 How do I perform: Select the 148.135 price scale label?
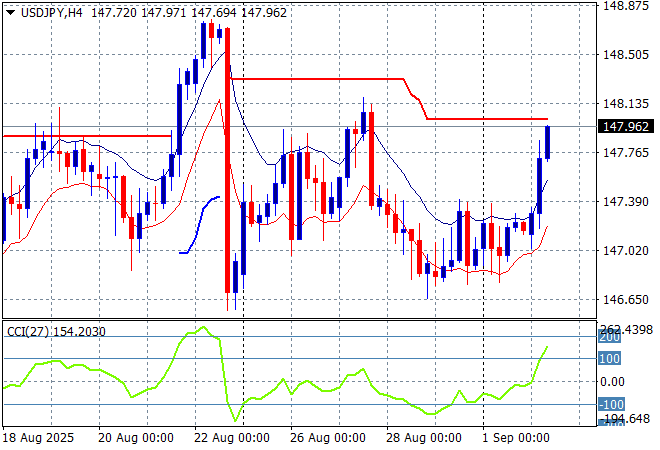(626, 104)
